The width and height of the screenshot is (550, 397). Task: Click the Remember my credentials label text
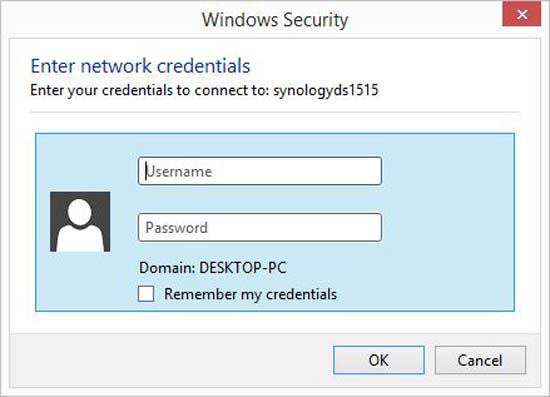coord(250,294)
